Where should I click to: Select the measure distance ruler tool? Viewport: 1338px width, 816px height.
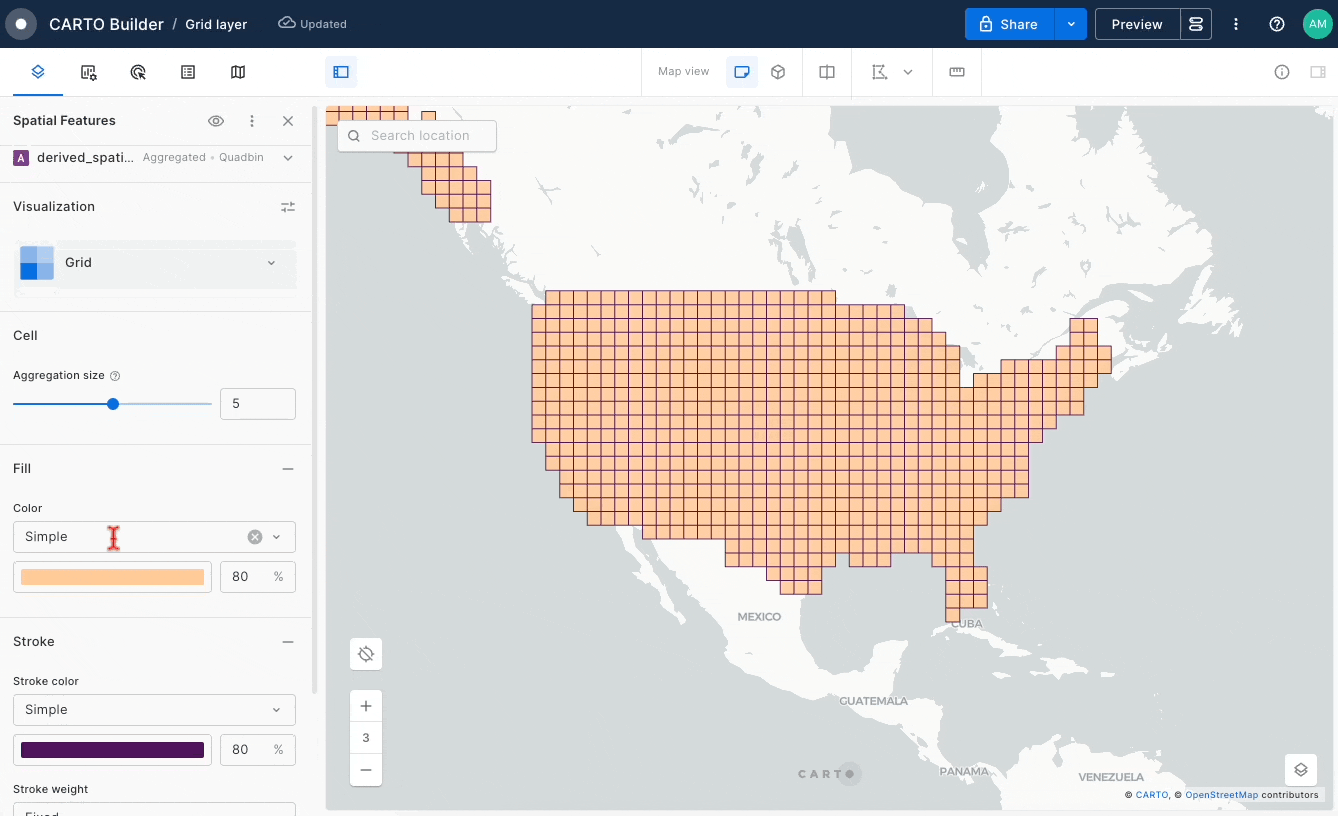click(x=957, y=72)
